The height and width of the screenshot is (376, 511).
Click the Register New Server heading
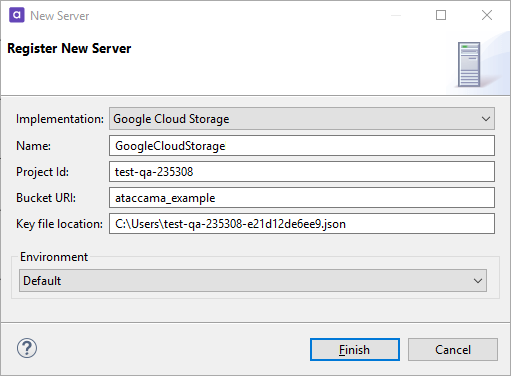[x=69, y=48]
